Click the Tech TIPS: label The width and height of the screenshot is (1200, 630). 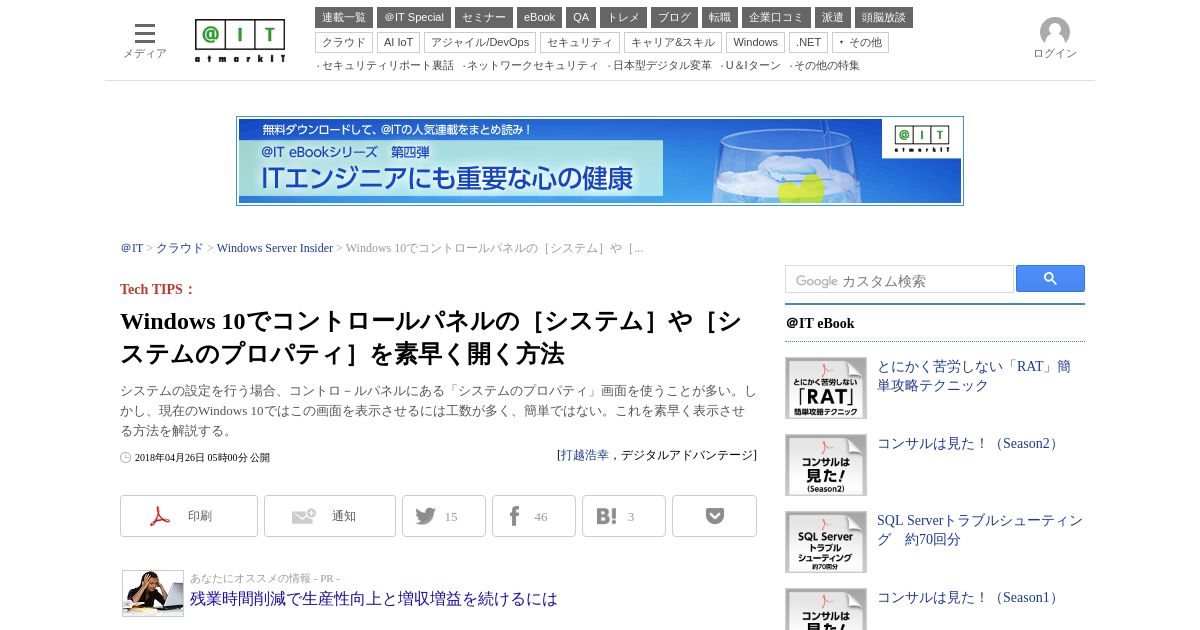point(158,289)
